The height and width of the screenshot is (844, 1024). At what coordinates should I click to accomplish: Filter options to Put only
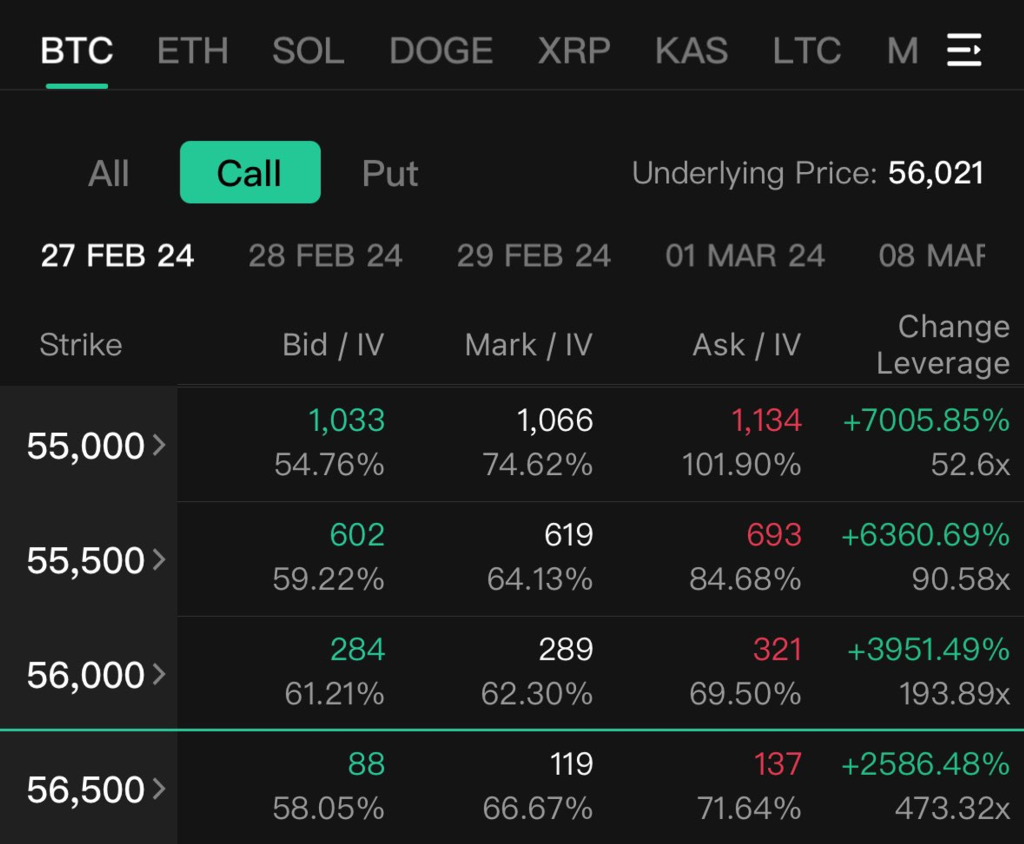pyautogui.click(x=390, y=174)
